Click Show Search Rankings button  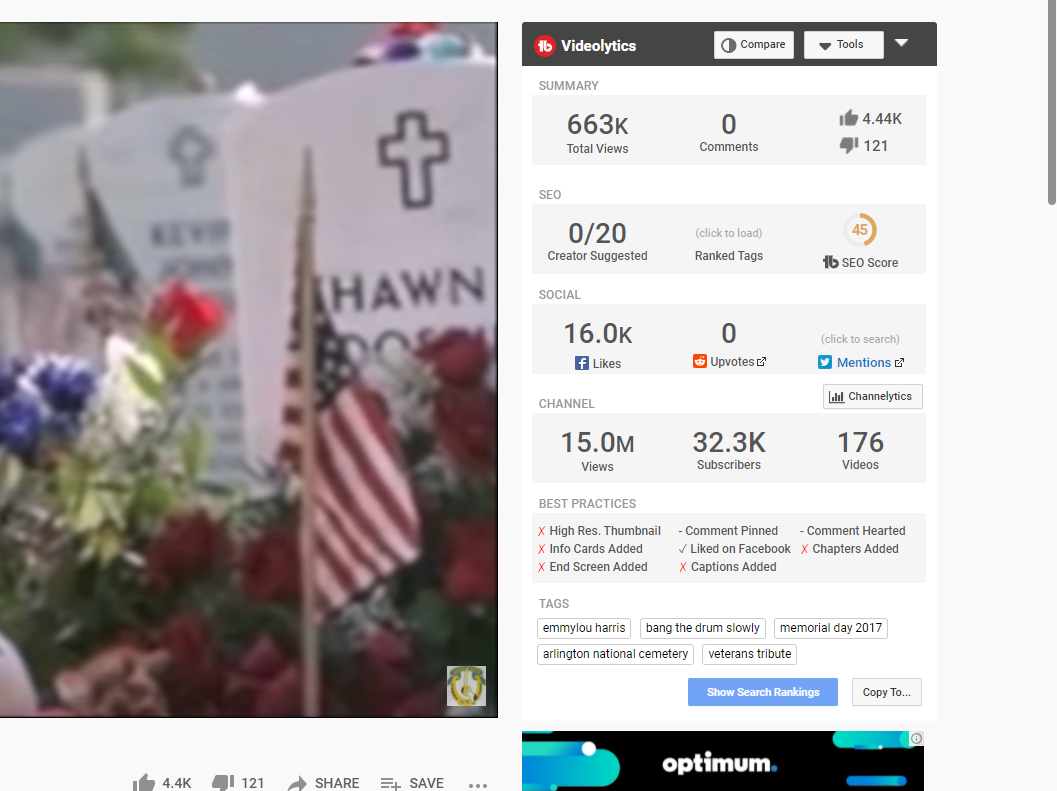762,692
